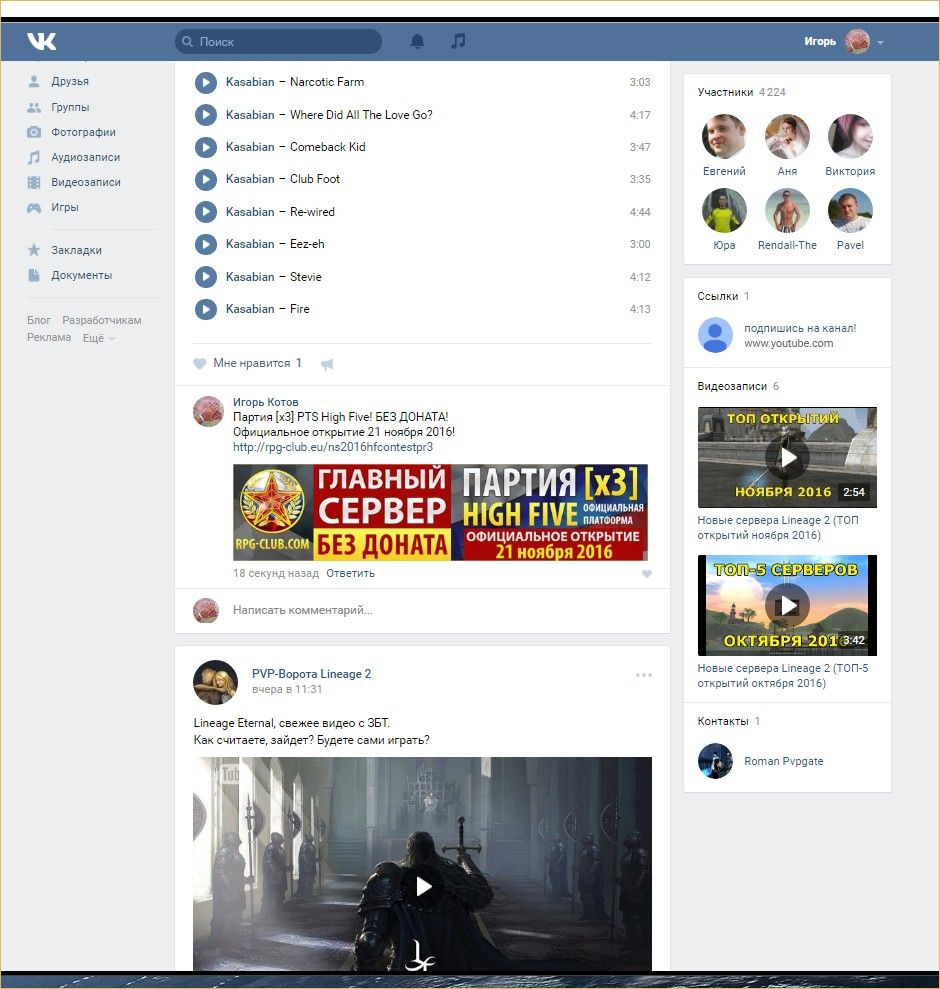This screenshot has width=940, height=989.
Task: Open Видеозаписи header in right panel
Action: click(x=737, y=387)
